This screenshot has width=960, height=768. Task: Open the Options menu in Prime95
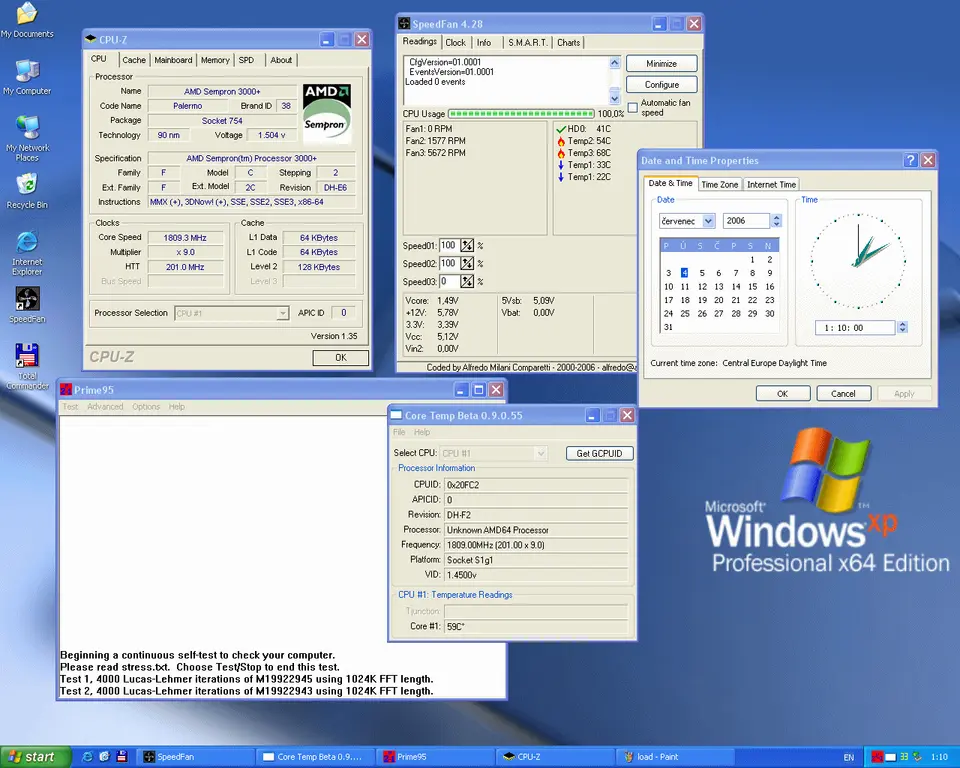146,407
